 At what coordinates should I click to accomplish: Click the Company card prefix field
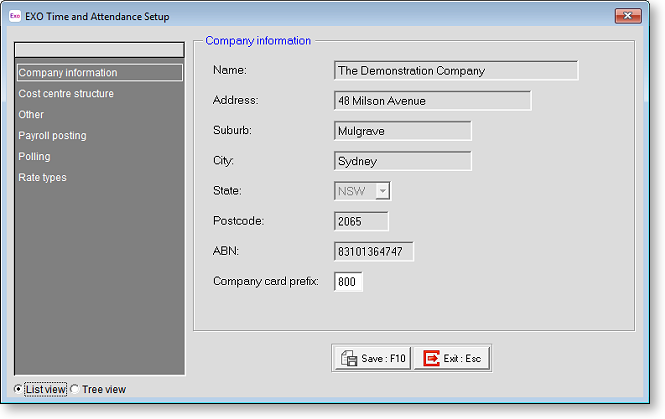pyautogui.click(x=348, y=282)
